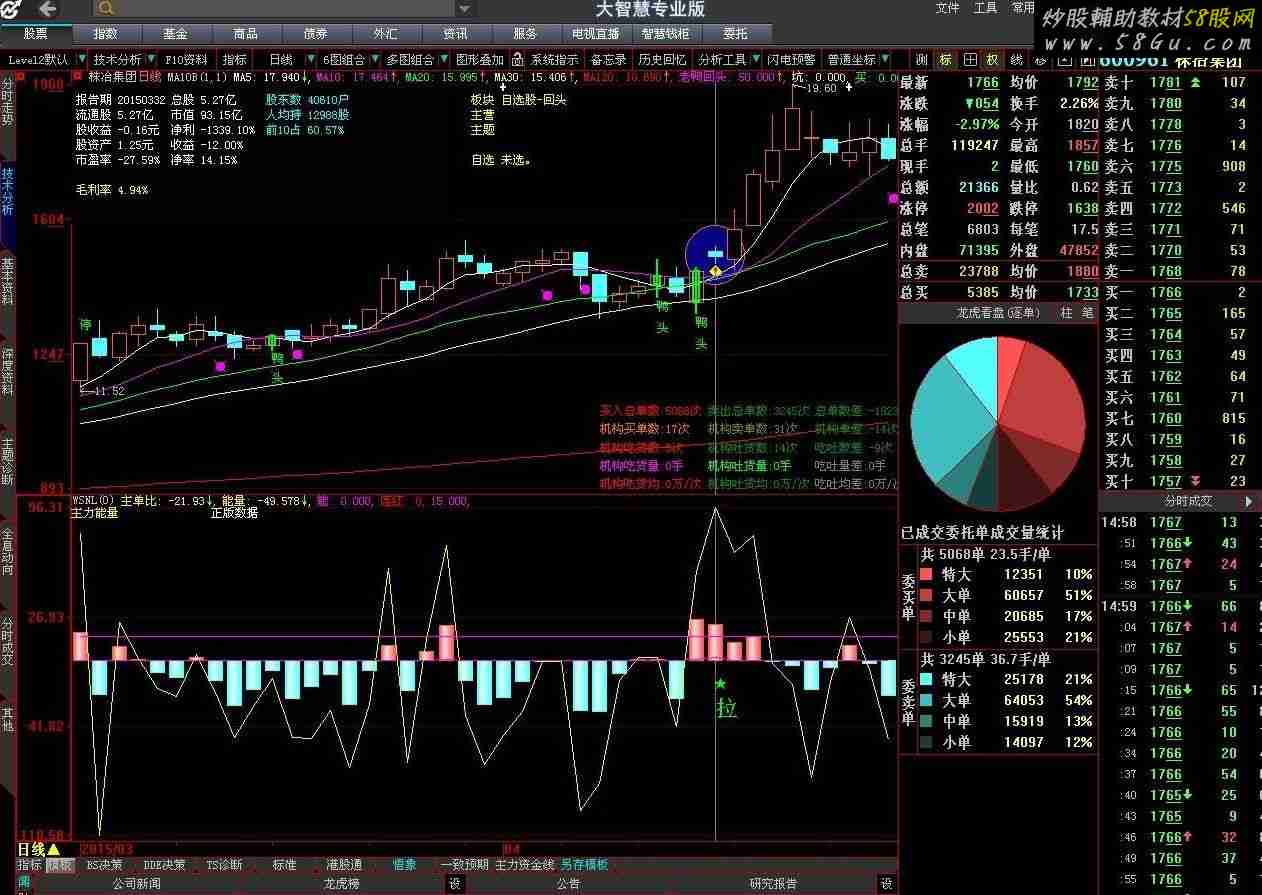Open the 委托 tab
The height and width of the screenshot is (895, 1262).
735,34
